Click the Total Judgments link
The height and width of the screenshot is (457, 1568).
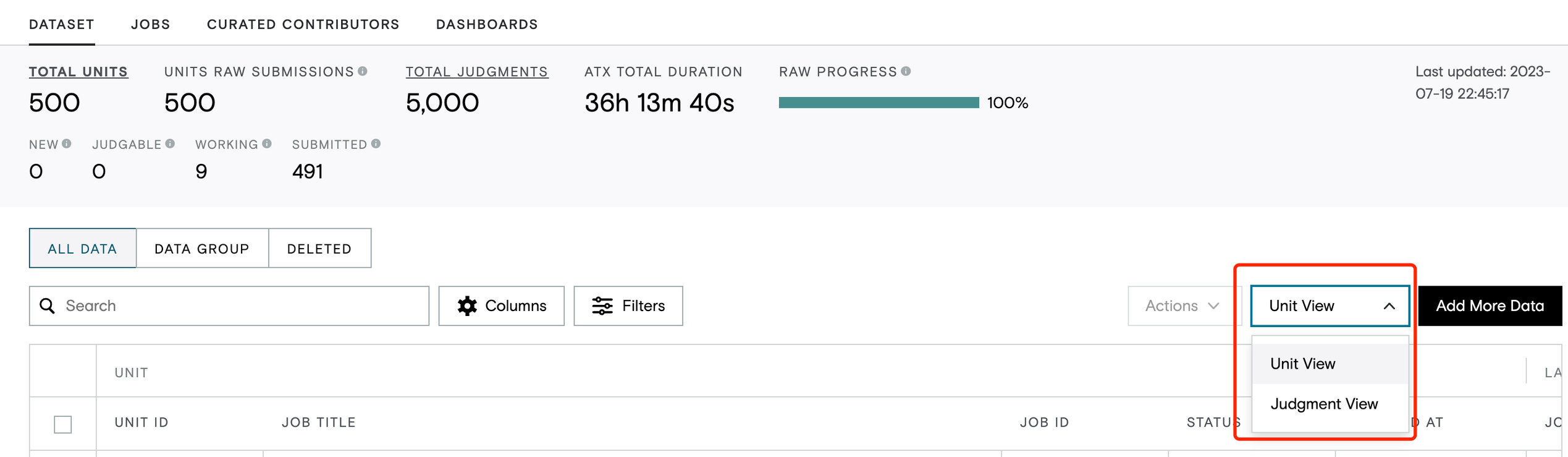tap(477, 72)
